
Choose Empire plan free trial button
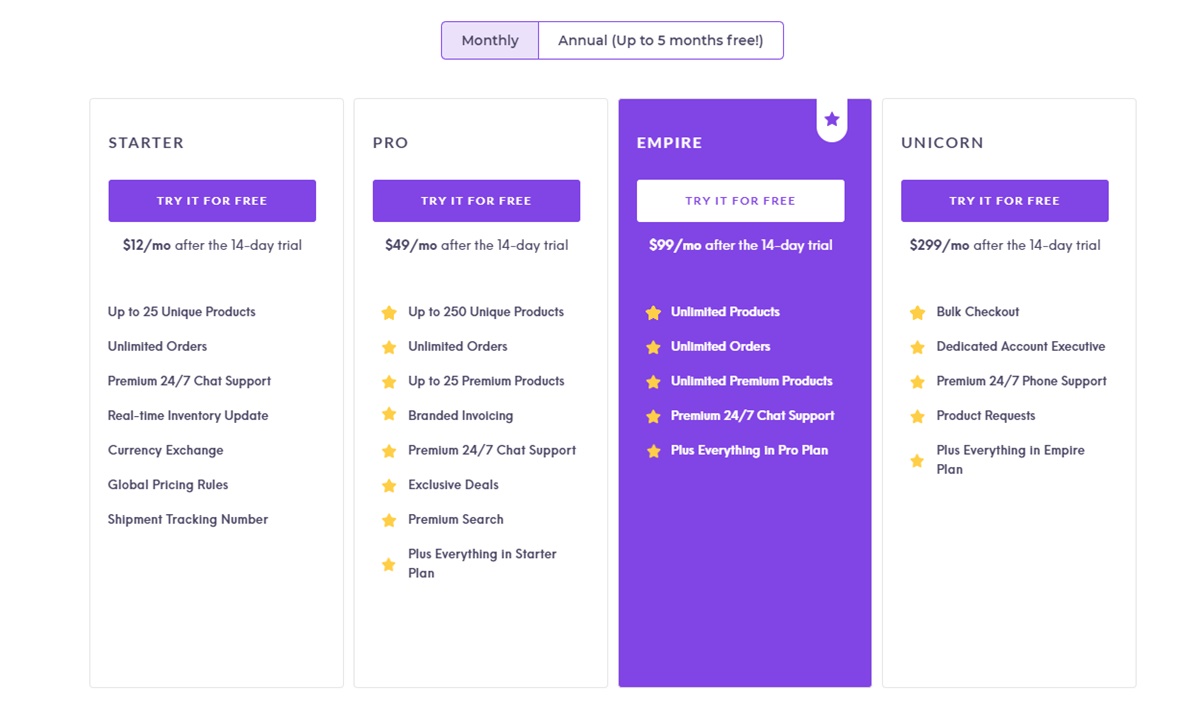coord(740,201)
